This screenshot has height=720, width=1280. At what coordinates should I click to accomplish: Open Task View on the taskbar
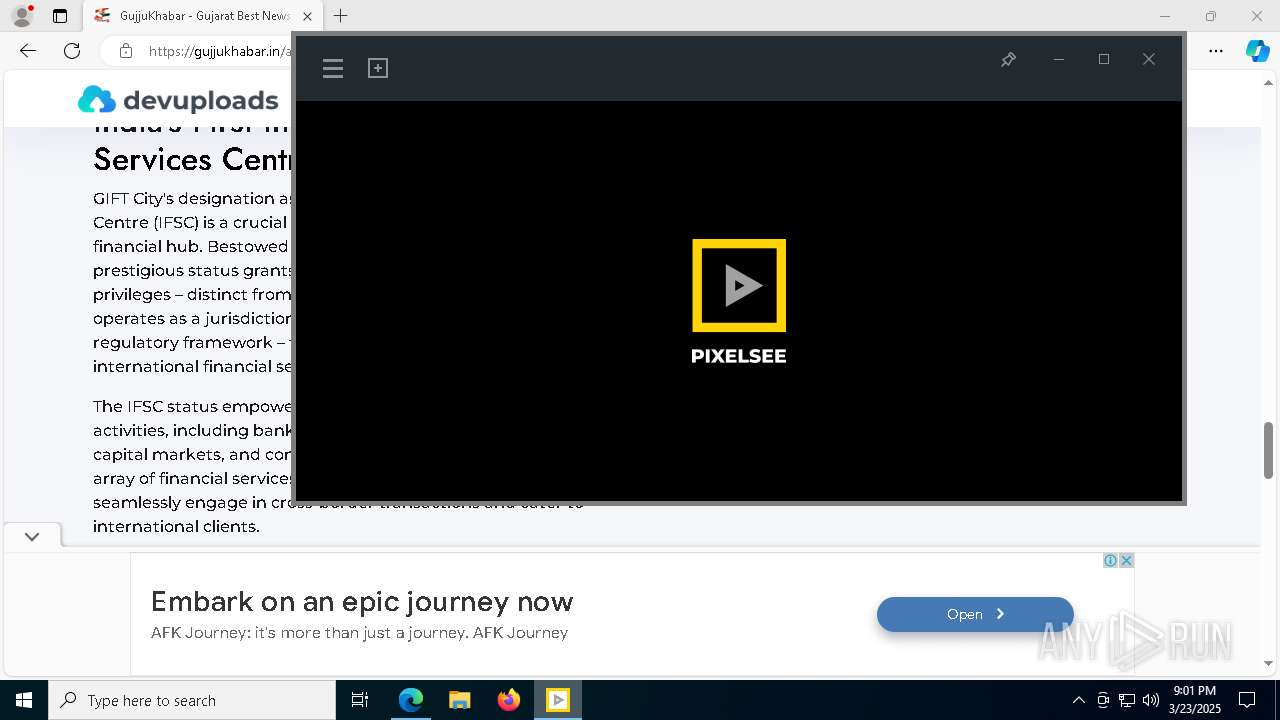click(x=360, y=700)
